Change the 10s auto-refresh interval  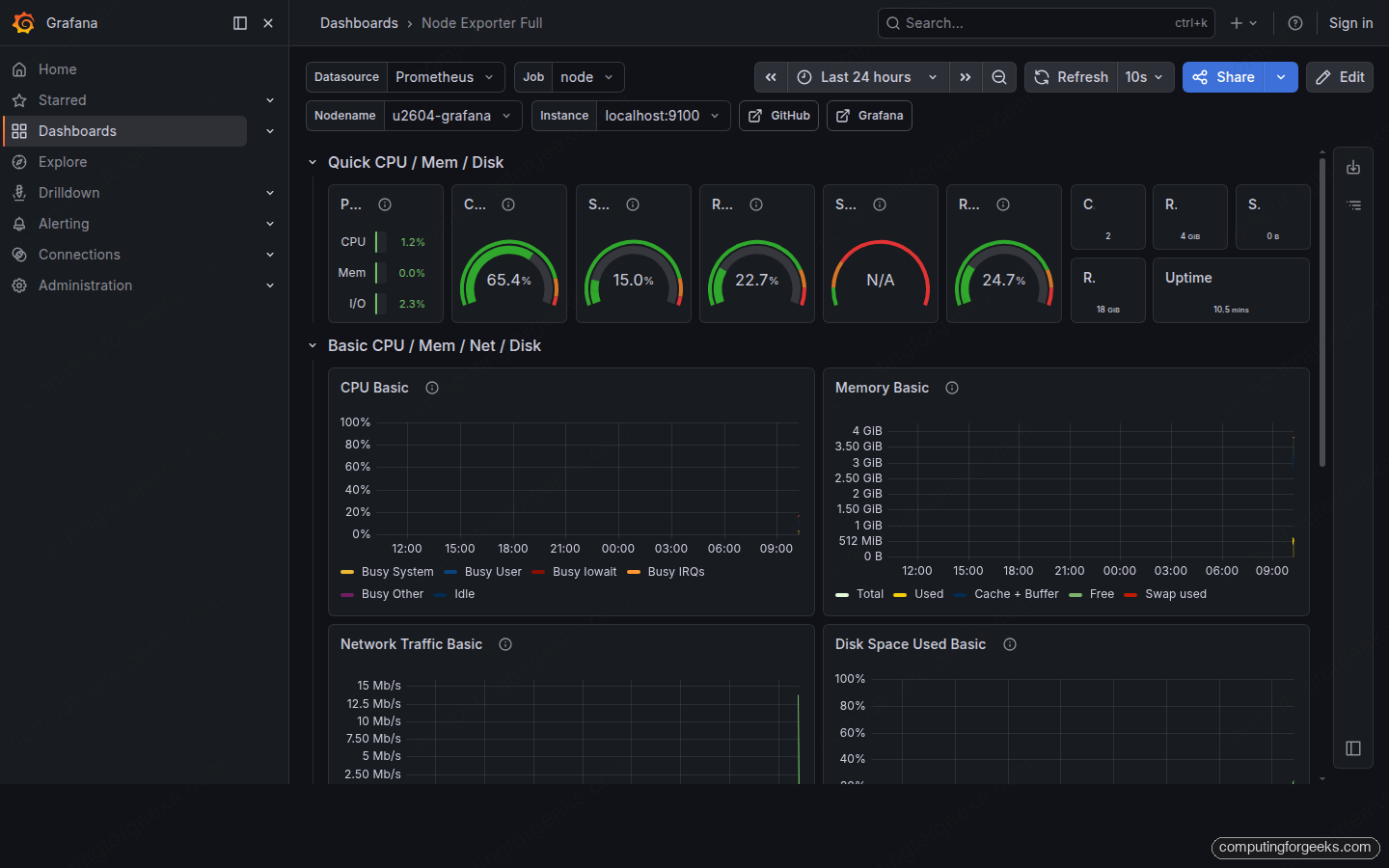click(1145, 77)
